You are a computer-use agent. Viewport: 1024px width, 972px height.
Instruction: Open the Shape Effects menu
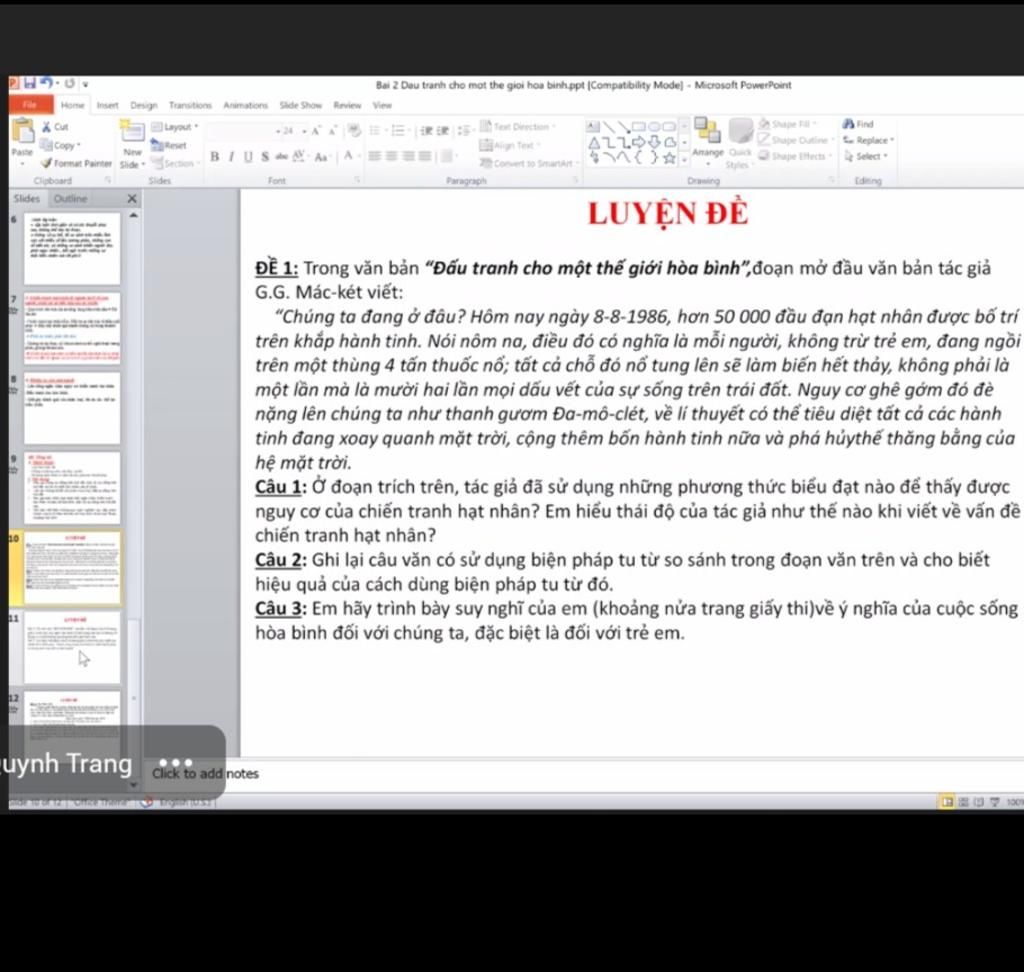(795, 156)
